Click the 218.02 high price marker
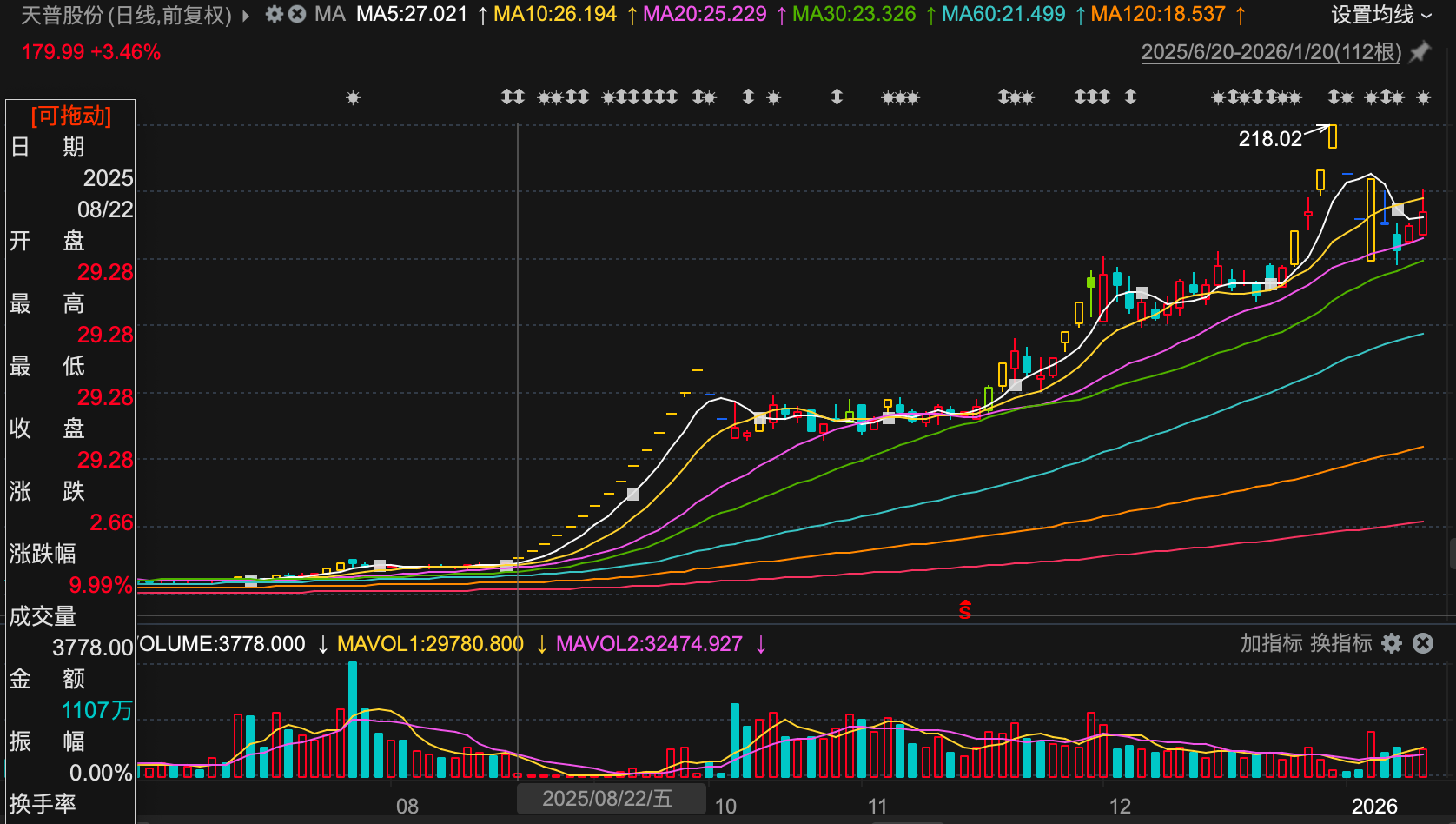Screen dimensions: 1456x824 click(1270, 138)
